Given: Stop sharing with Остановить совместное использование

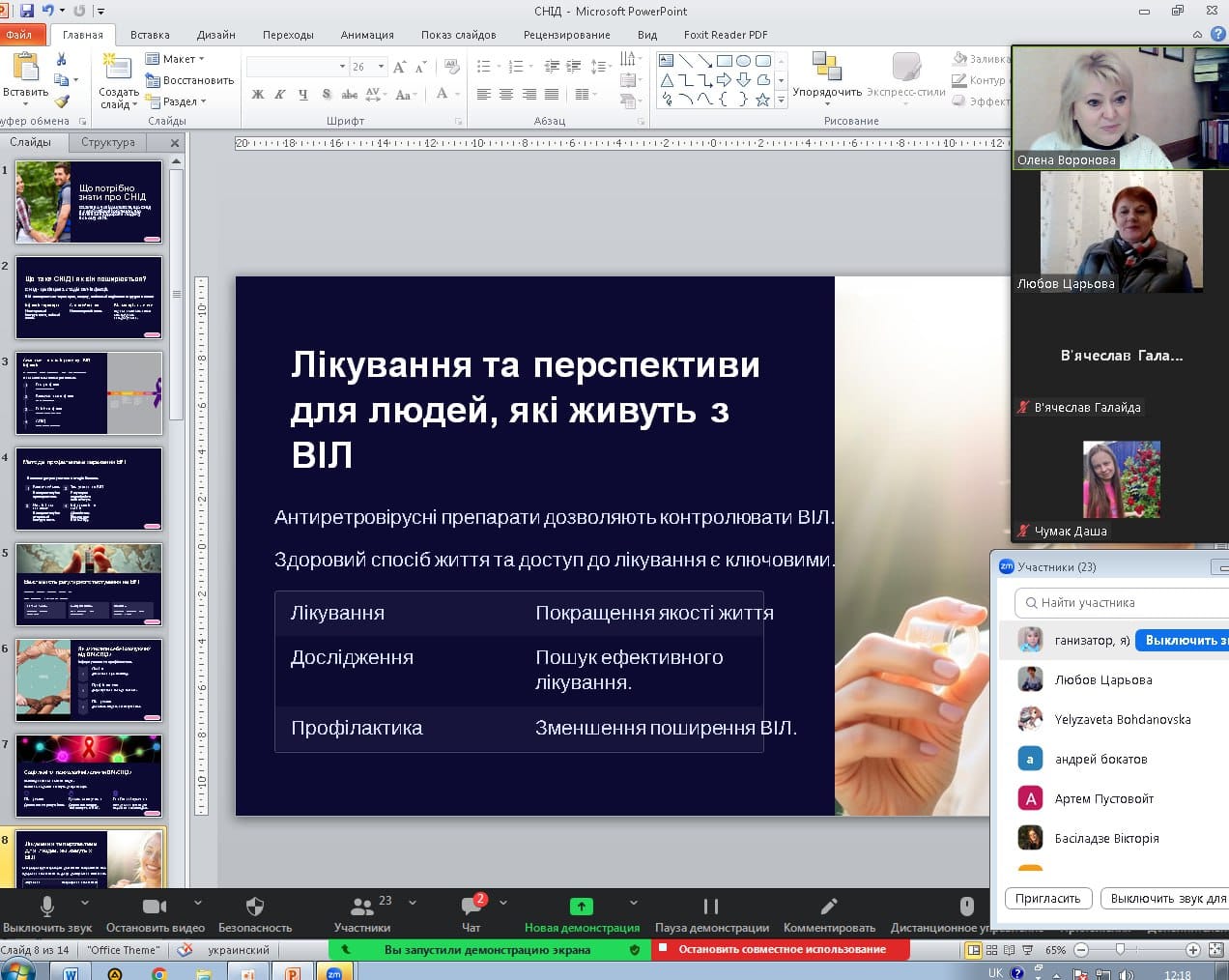Looking at the screenshot, I should 782,949.
